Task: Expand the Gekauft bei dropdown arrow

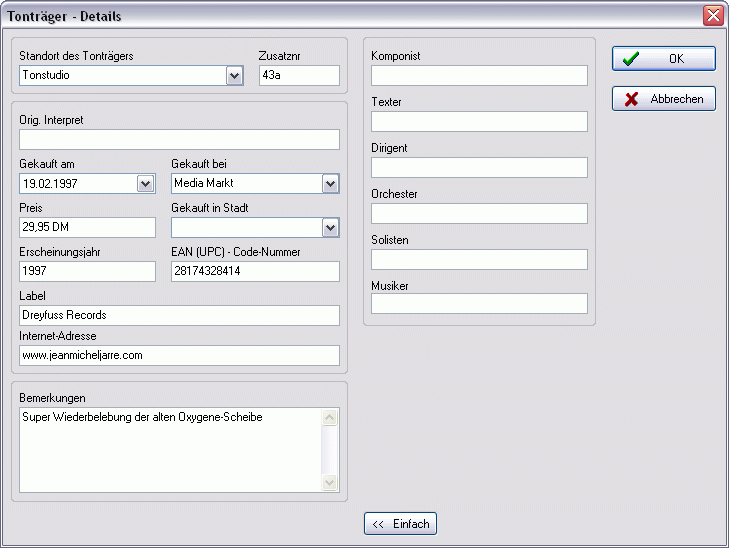Action: click(x=331, y=184)
